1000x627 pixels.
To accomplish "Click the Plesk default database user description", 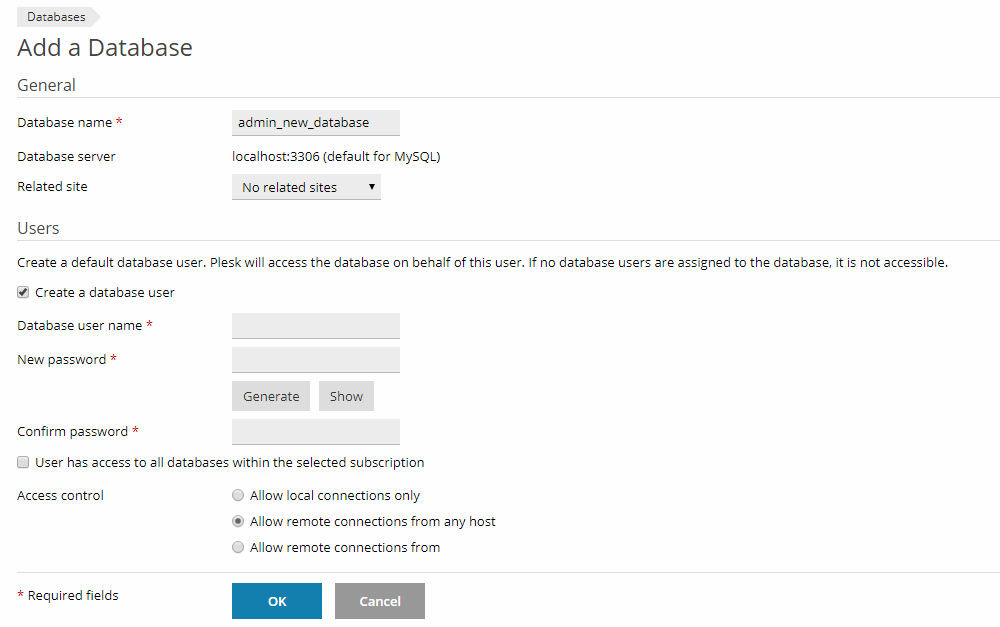I will pos(482,262).
